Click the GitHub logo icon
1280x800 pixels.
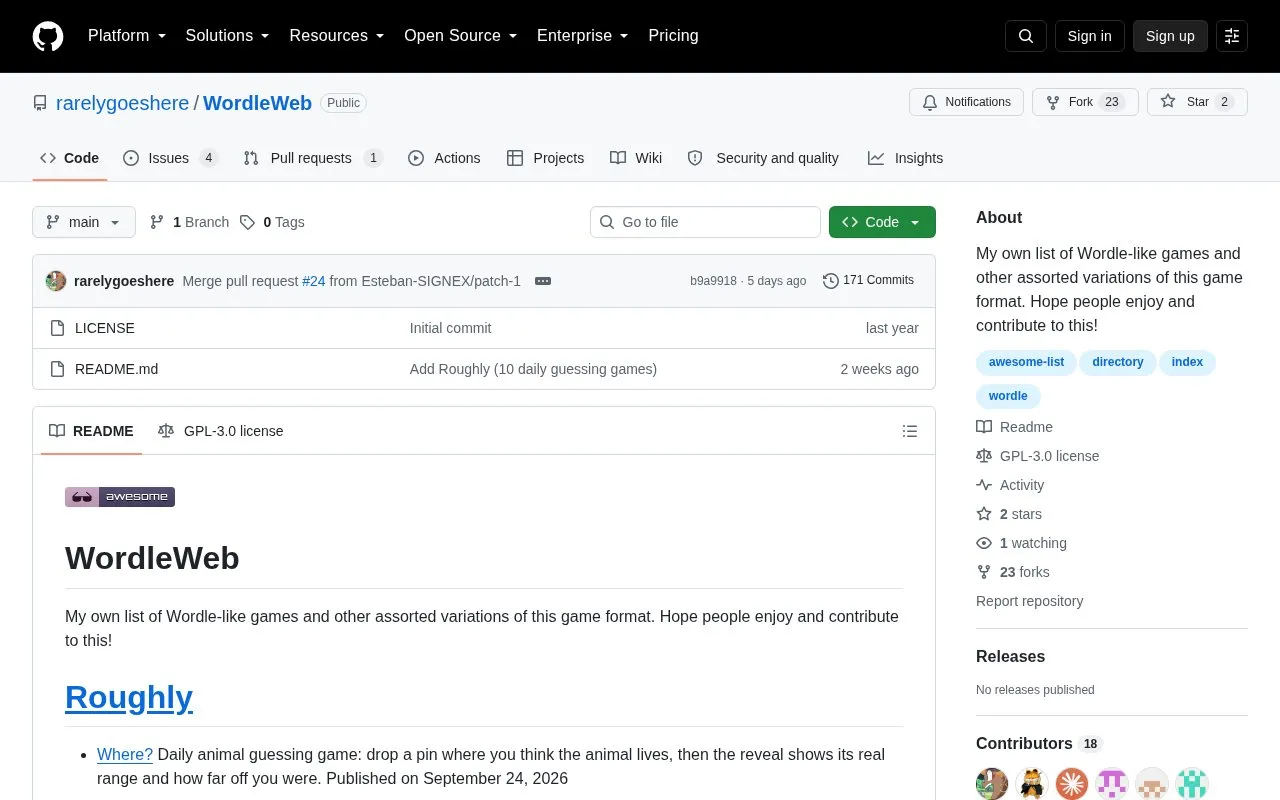(48, 36)
